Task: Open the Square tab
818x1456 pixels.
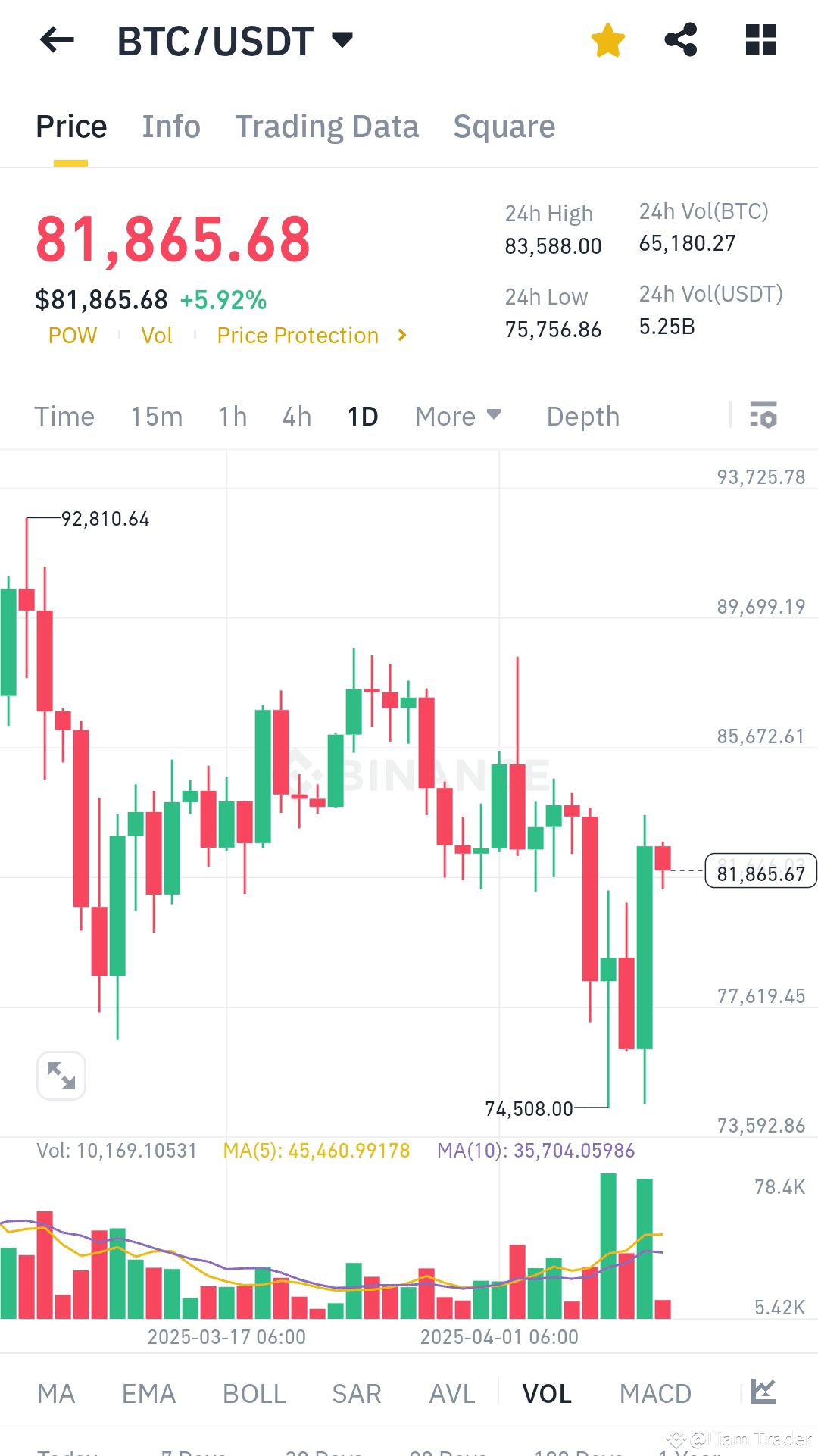Action: click(x=504, y=126)
